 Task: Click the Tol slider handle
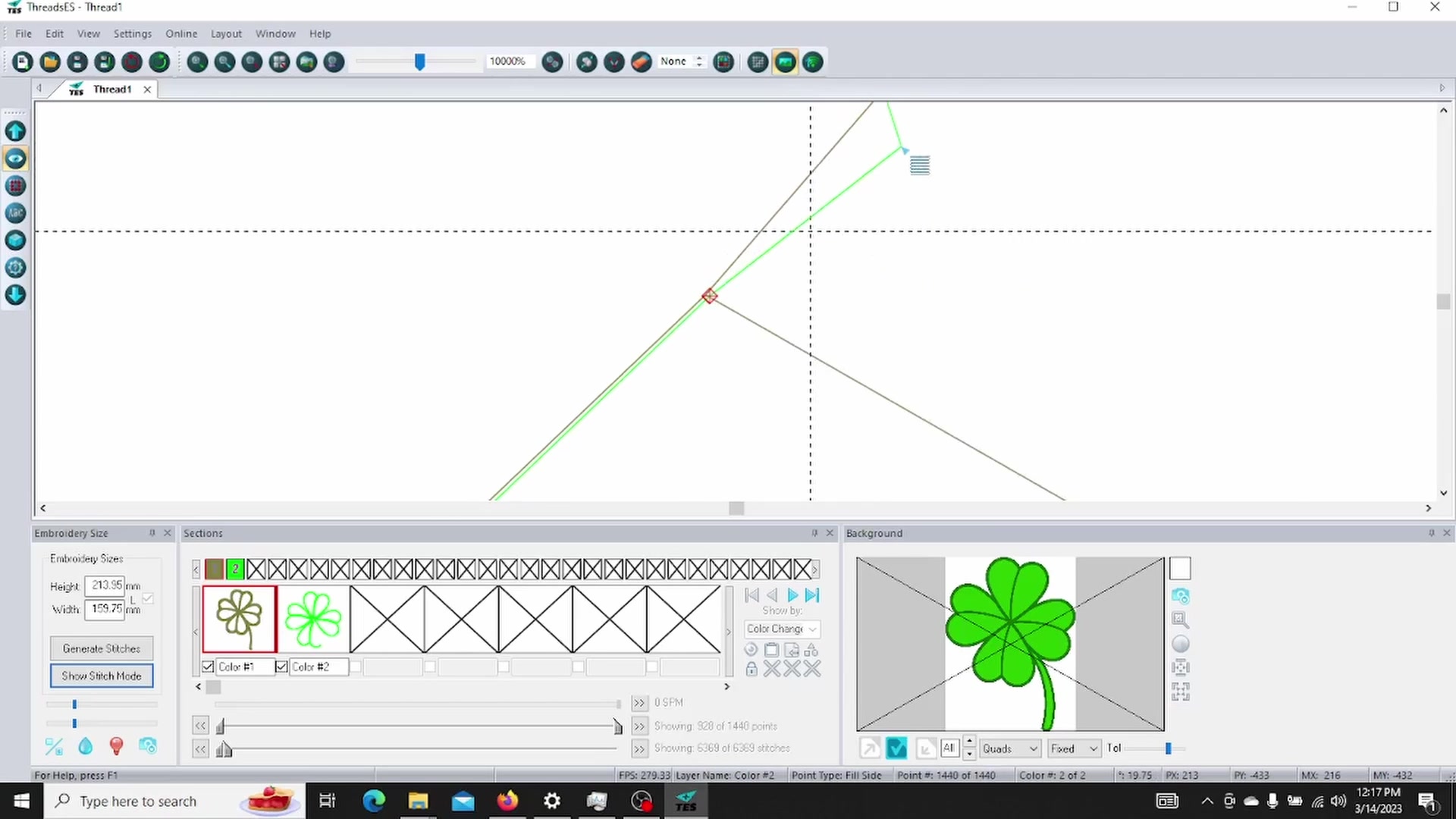(1169, 748)
